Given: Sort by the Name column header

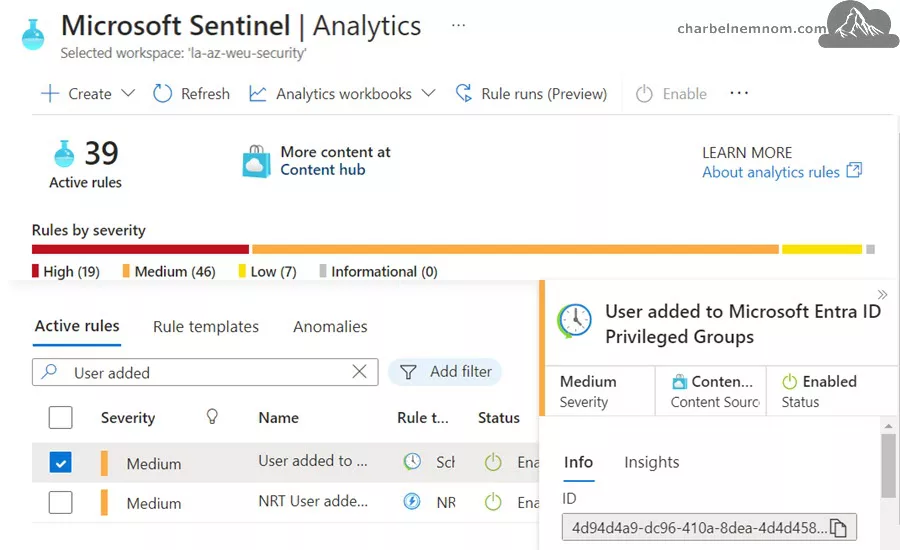Looking at the screenshot, I should (x=278, y=417).
